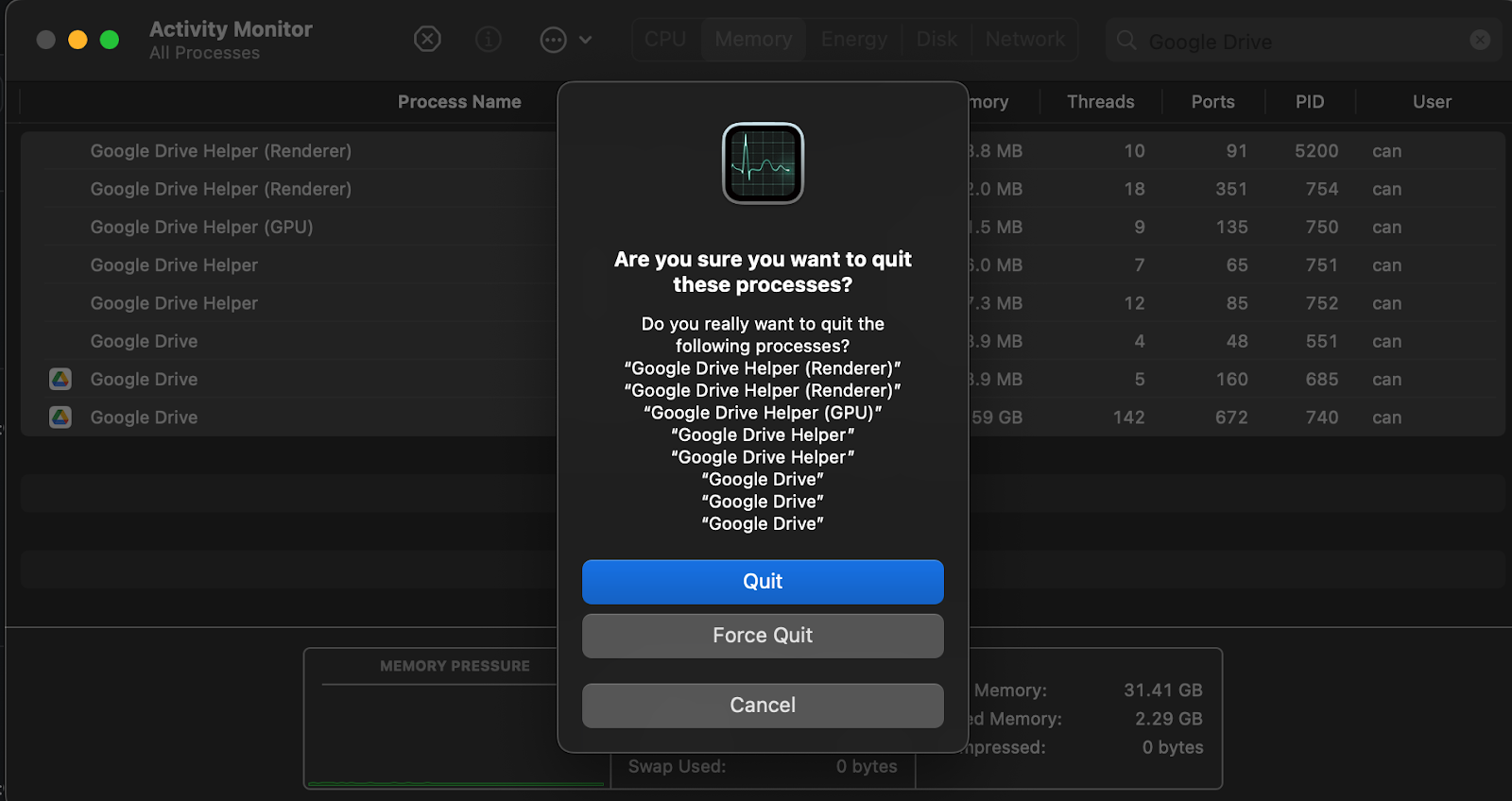1512x801 pixels.
Task: Click the Ports value 135
Action: pyautogui.click(x=1231, y=227)
